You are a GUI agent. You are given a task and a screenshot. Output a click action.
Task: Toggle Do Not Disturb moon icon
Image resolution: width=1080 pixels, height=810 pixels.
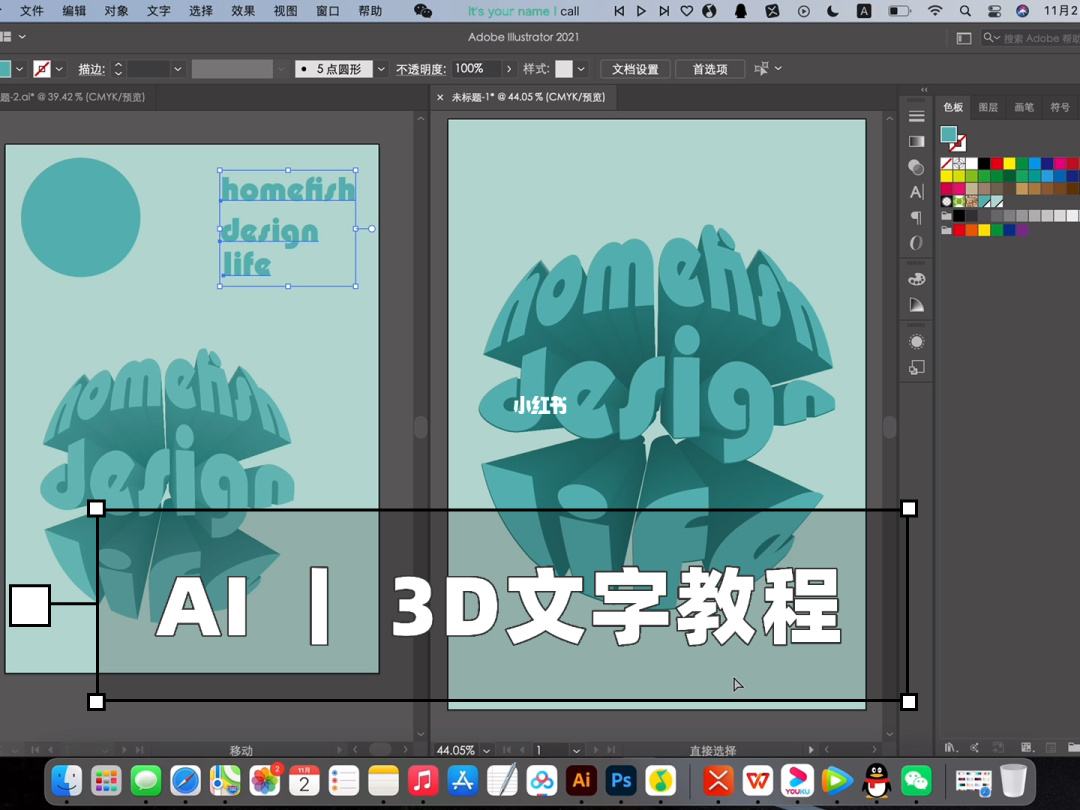[833, 11]
